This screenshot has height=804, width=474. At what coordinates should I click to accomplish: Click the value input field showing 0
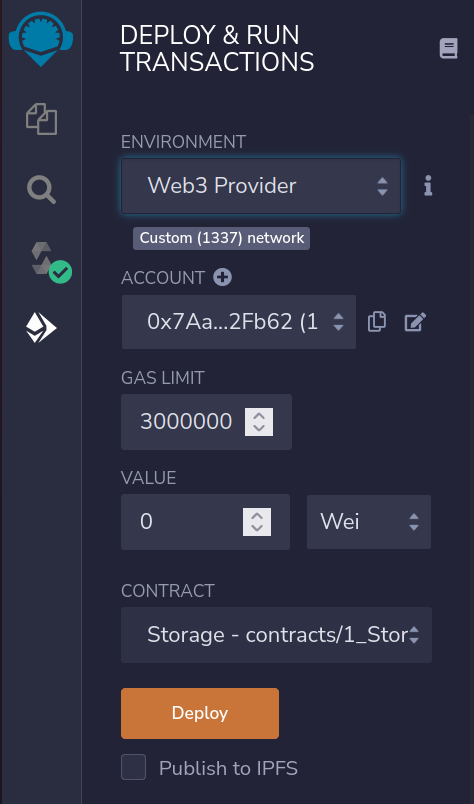tap(205, 522)
